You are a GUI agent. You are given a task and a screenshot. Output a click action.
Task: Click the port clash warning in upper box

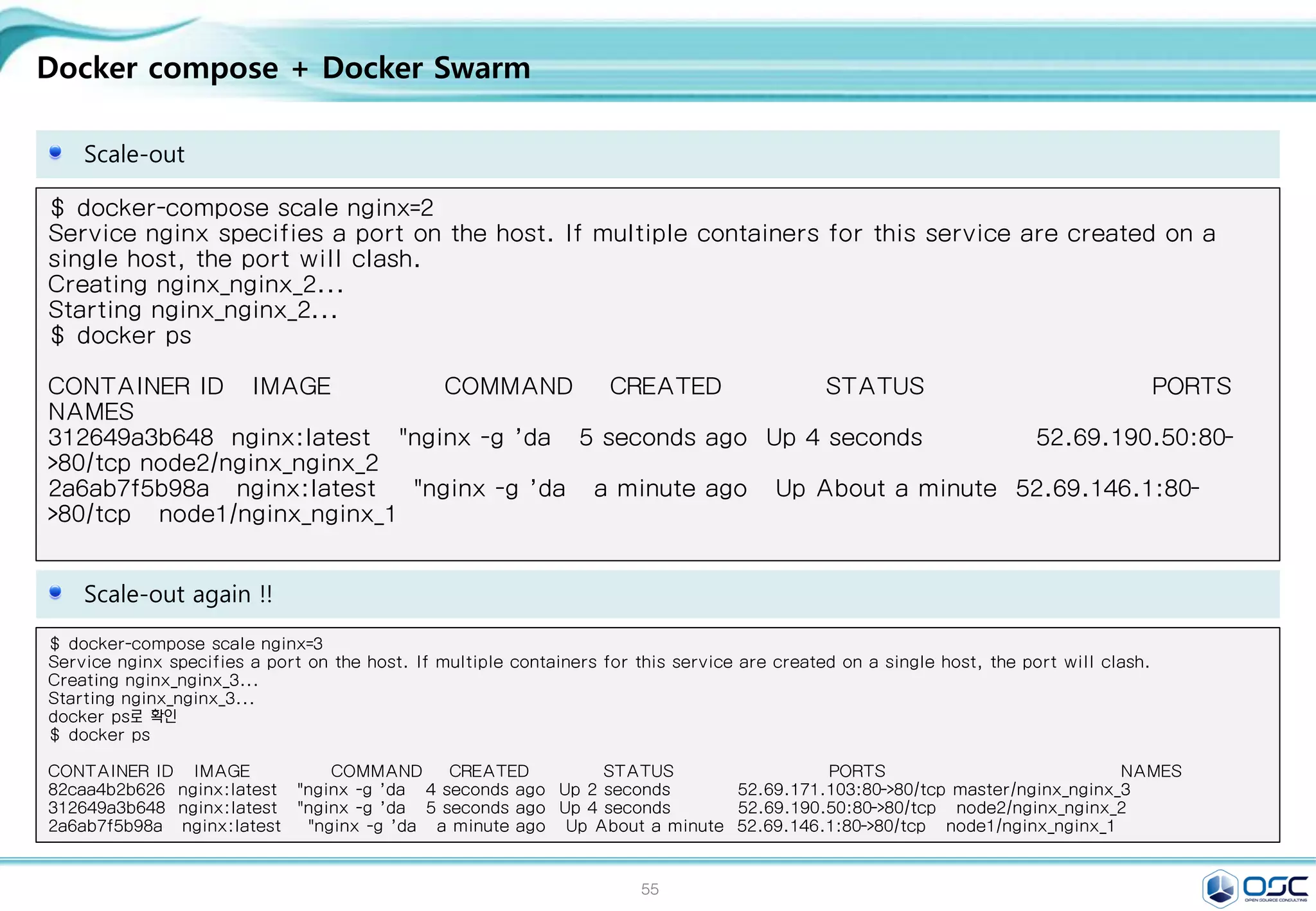632,247
